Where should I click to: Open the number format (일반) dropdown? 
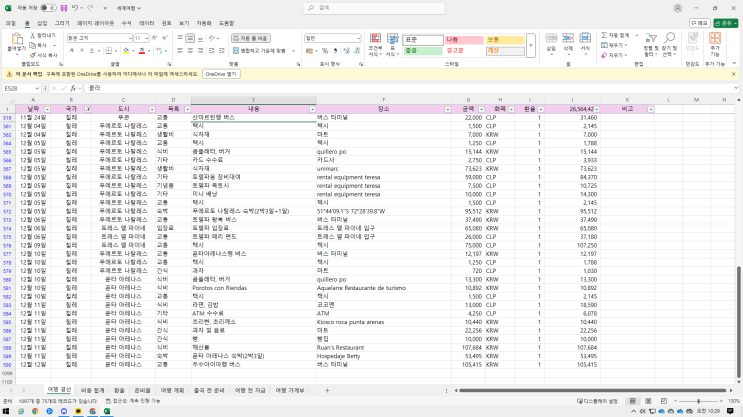click(358, 38)
